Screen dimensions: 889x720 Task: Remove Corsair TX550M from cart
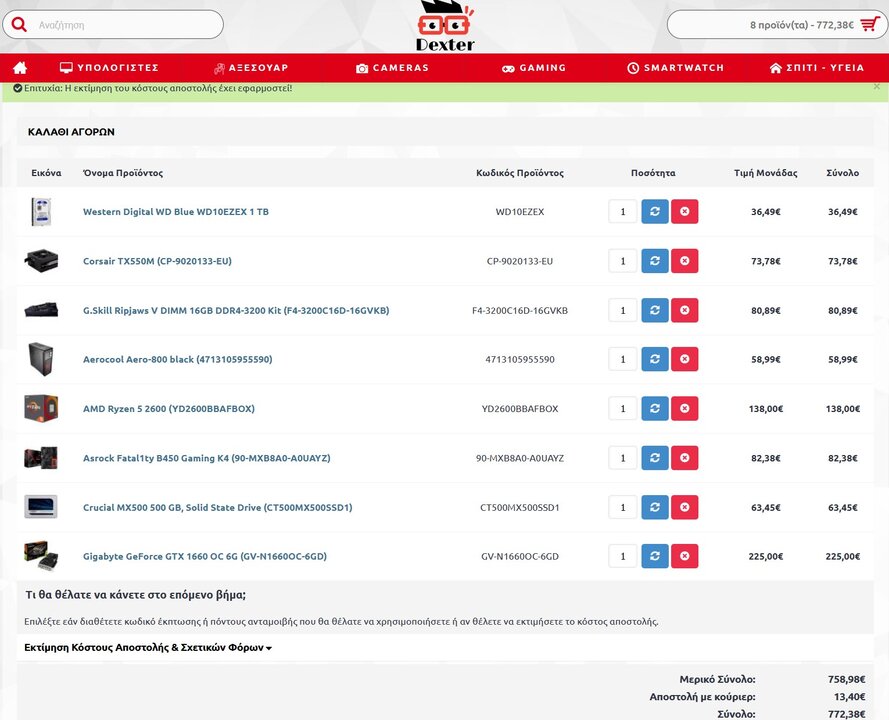[684, 261]
